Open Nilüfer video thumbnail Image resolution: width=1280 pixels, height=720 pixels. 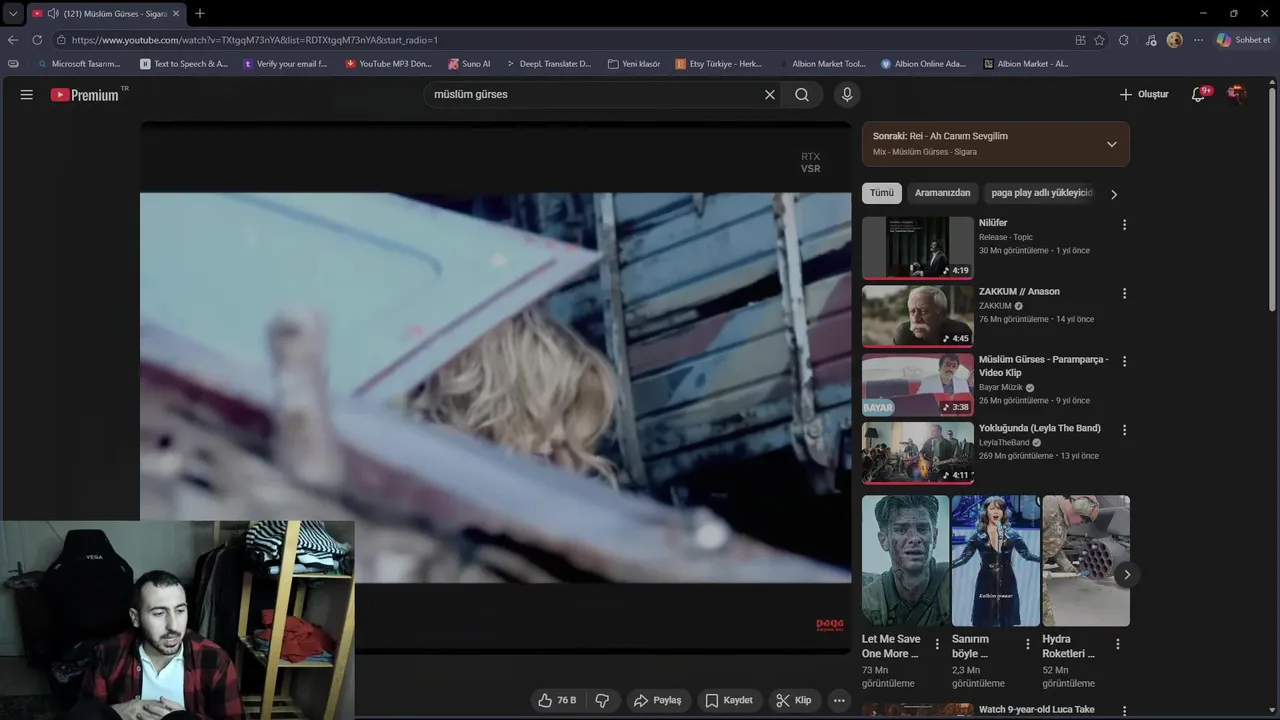(x=917, y=247)
